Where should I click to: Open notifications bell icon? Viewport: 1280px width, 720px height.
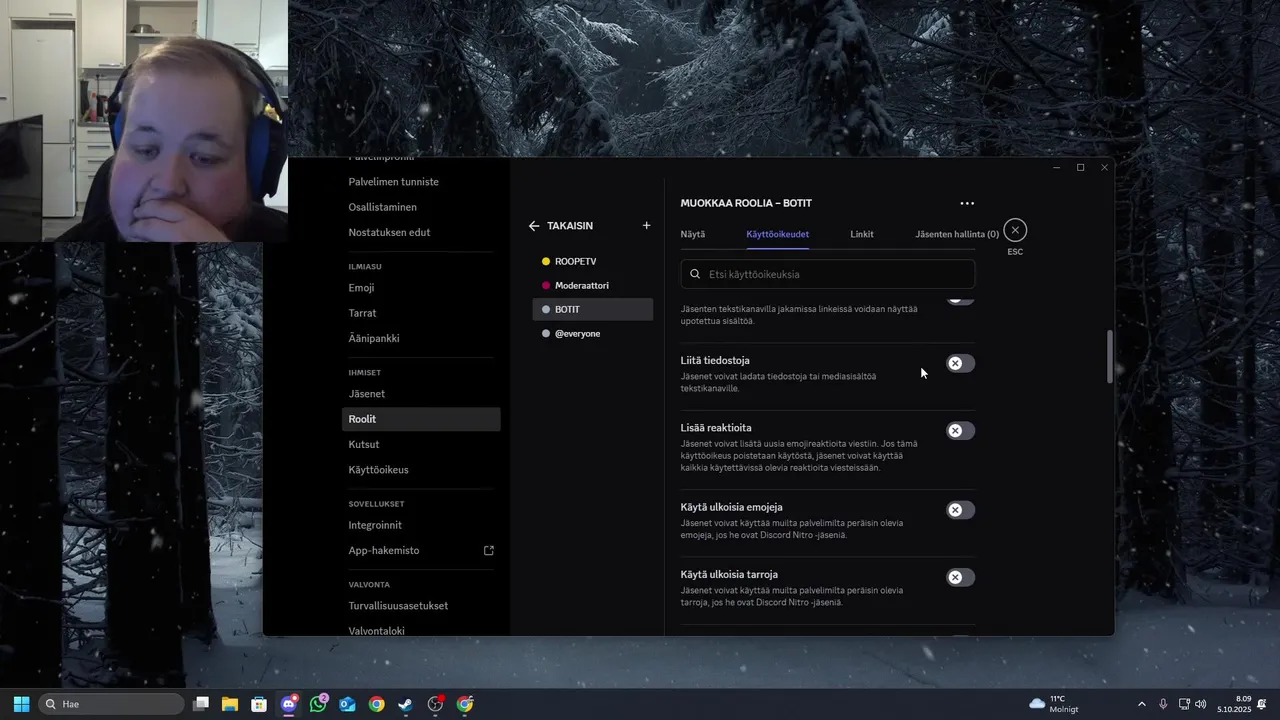[x=1264, y=704]
